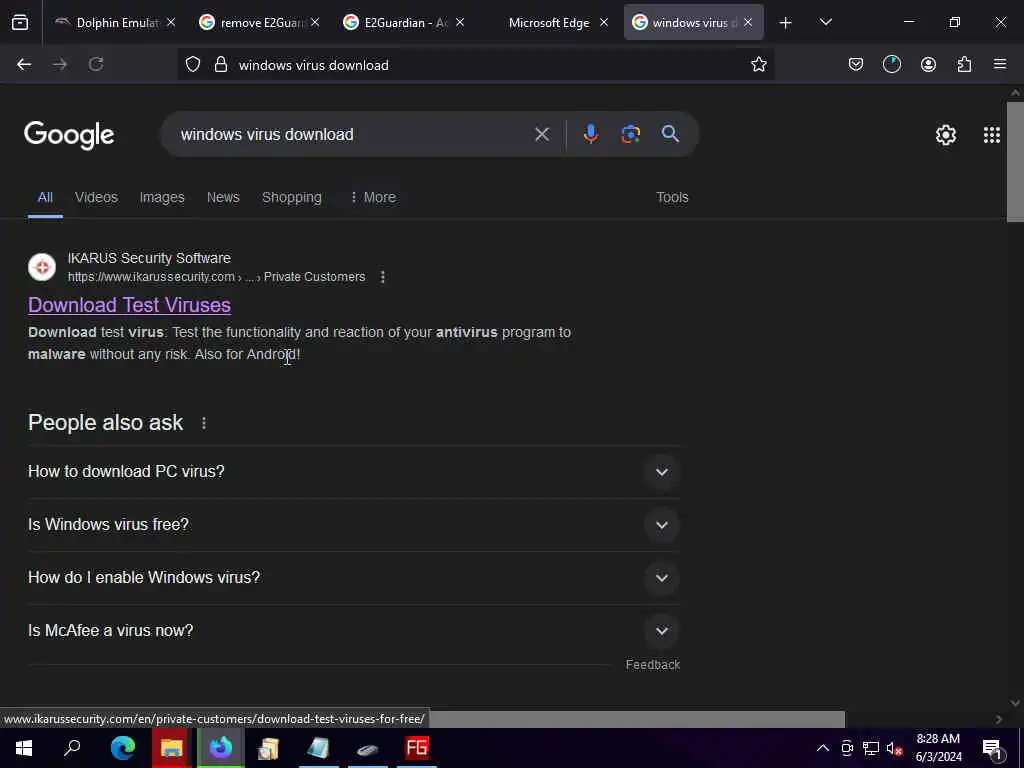Submit search with the magnifier icon

pos(670,134)
